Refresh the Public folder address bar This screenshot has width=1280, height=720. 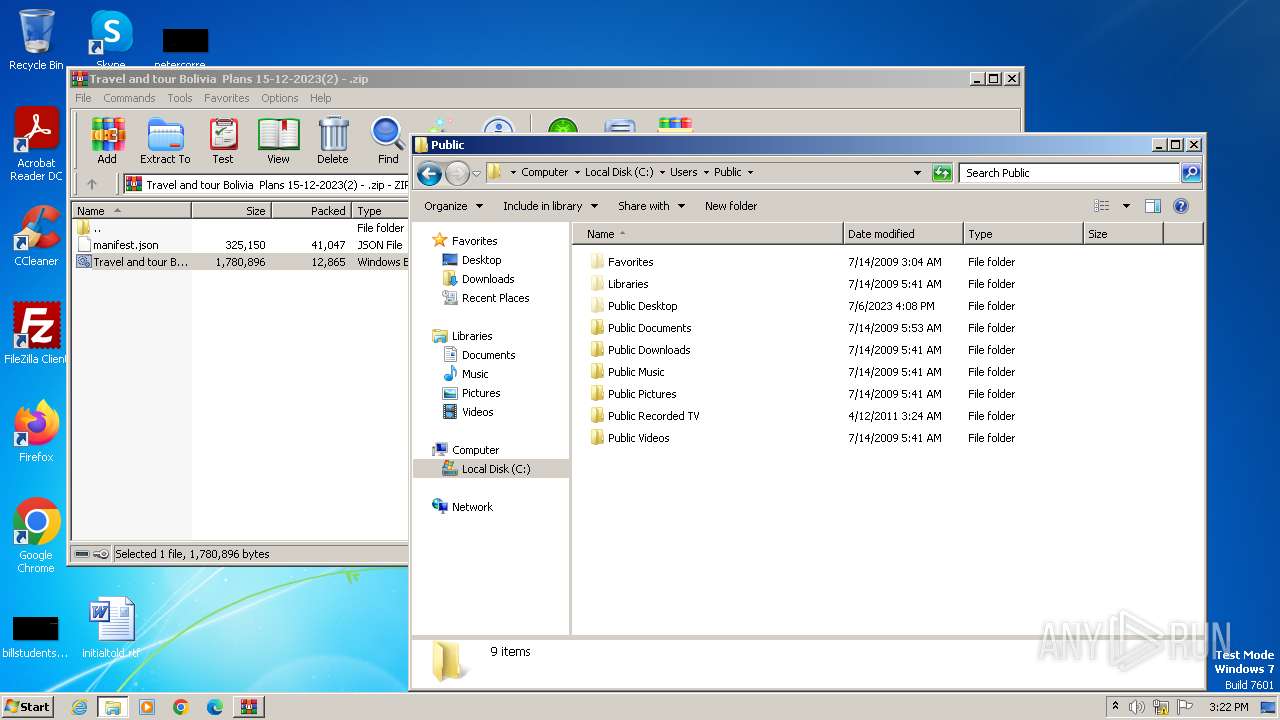point(941,173)
